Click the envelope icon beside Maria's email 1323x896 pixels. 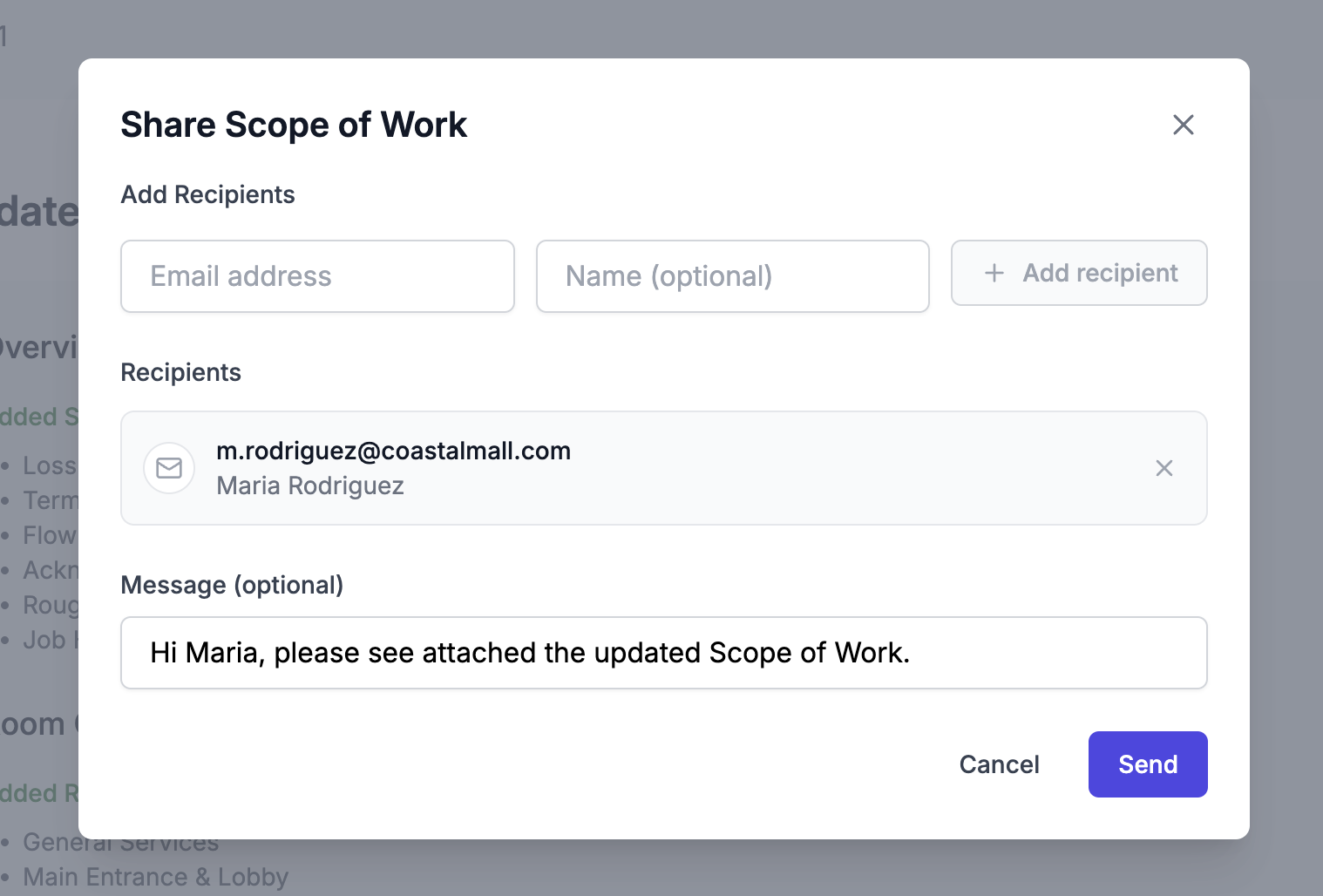169,468
